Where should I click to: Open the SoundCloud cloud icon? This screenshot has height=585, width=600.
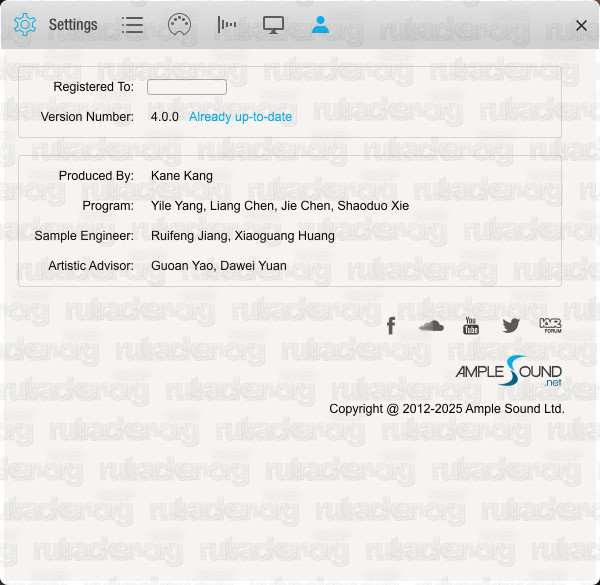click(431, 326)
